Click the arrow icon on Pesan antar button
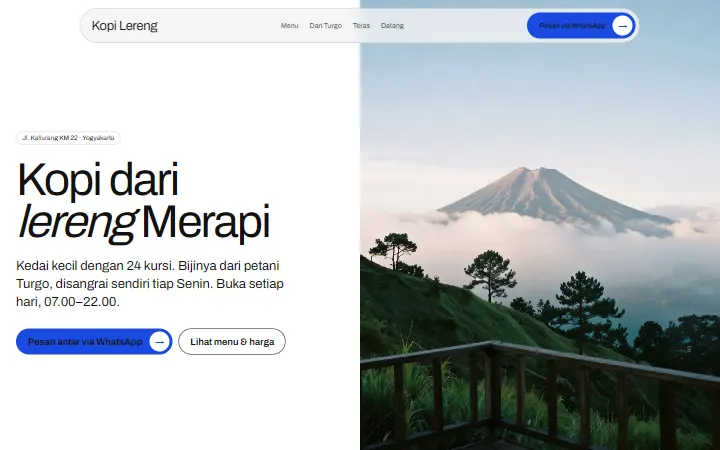The width and height of the screenshot is (720, 450). [159, 342]
